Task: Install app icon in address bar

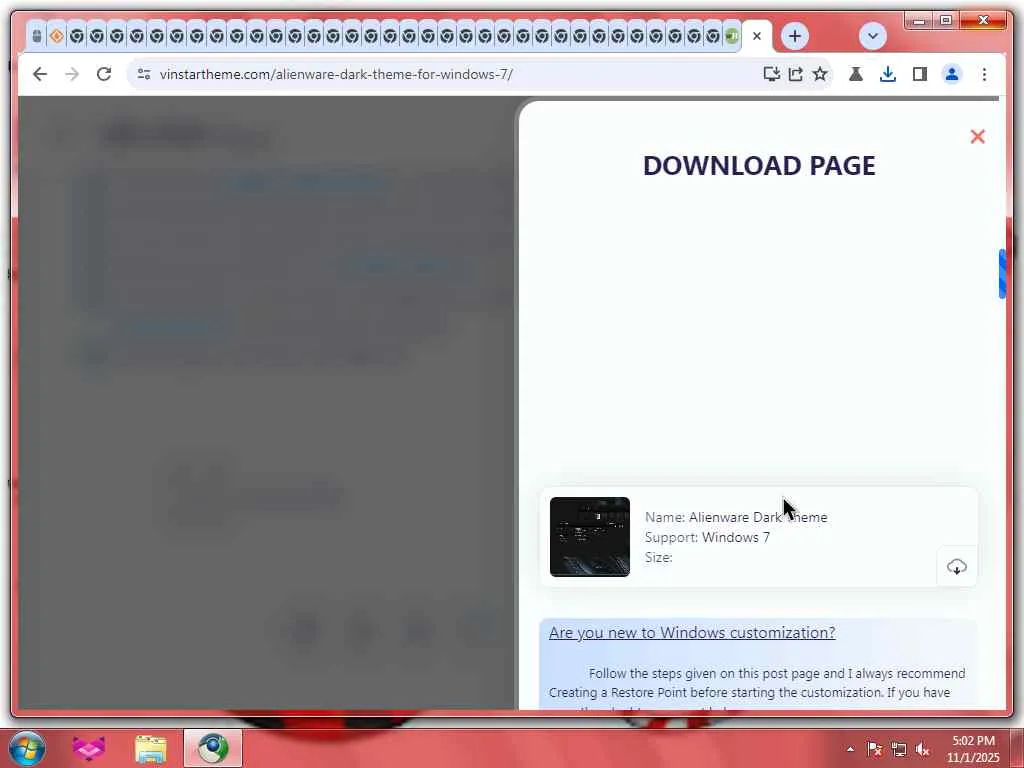Action: pos(772,74)
